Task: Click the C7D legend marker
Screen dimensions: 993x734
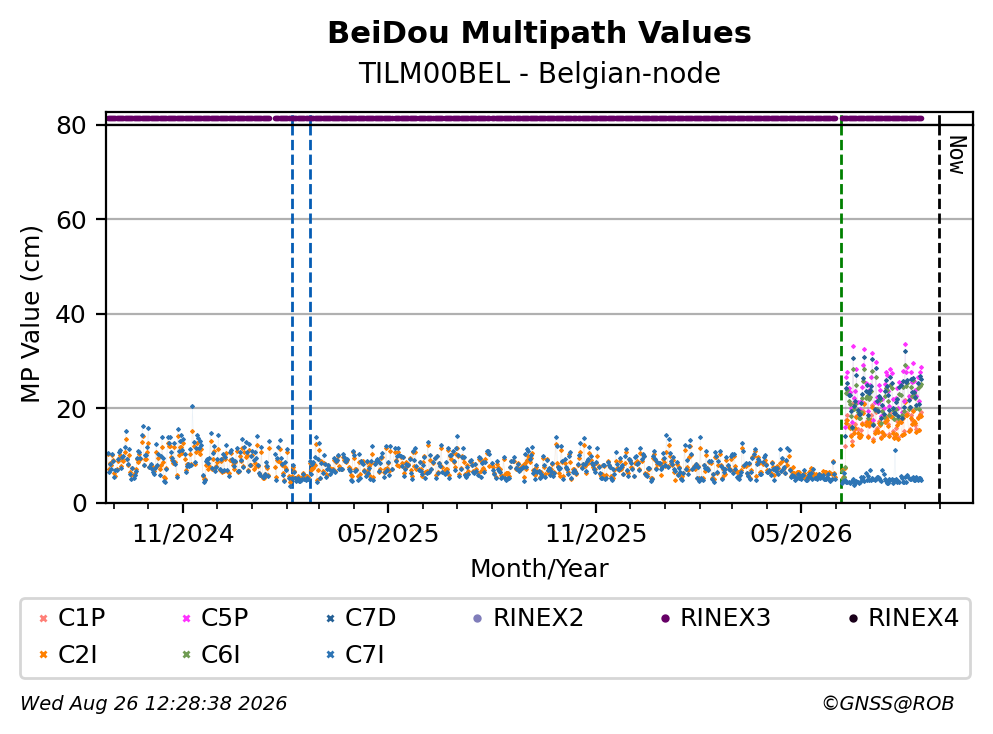Action: click(x=330, y=618)
